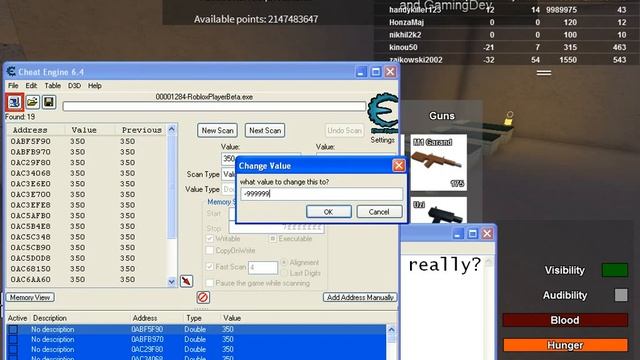640x360 pixels.
Task: Maximize the small 'really?' window
Action: (x=472, y=233)
